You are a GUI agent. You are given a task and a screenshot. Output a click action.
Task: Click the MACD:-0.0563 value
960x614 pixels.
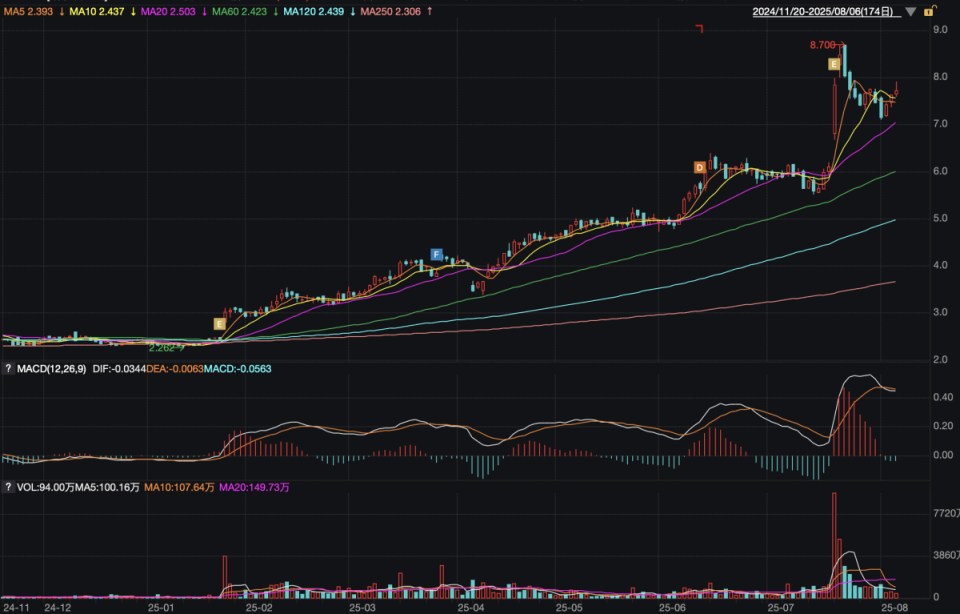(238, 369)
